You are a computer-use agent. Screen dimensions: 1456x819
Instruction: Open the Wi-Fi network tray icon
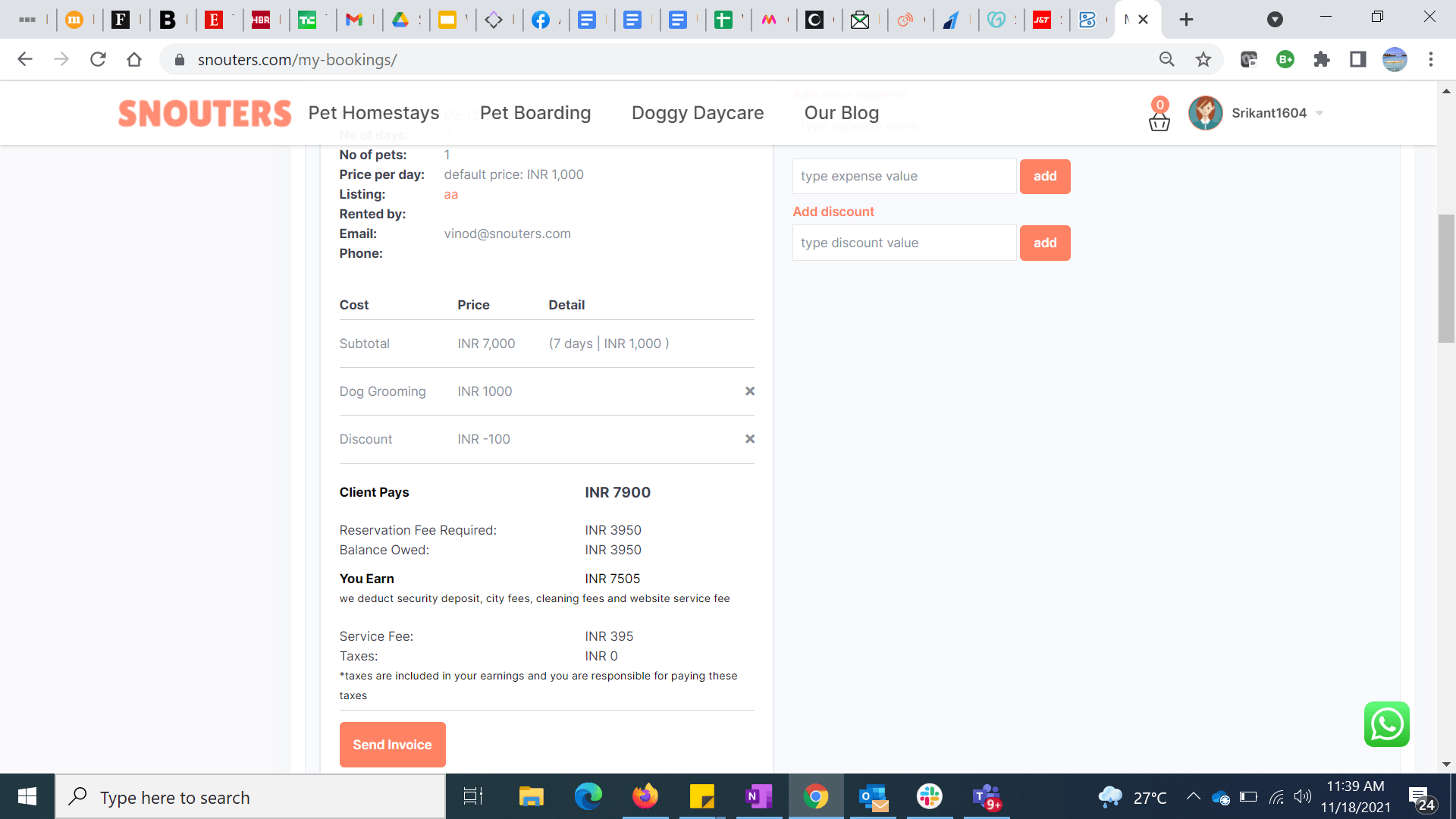(1277, 797)
